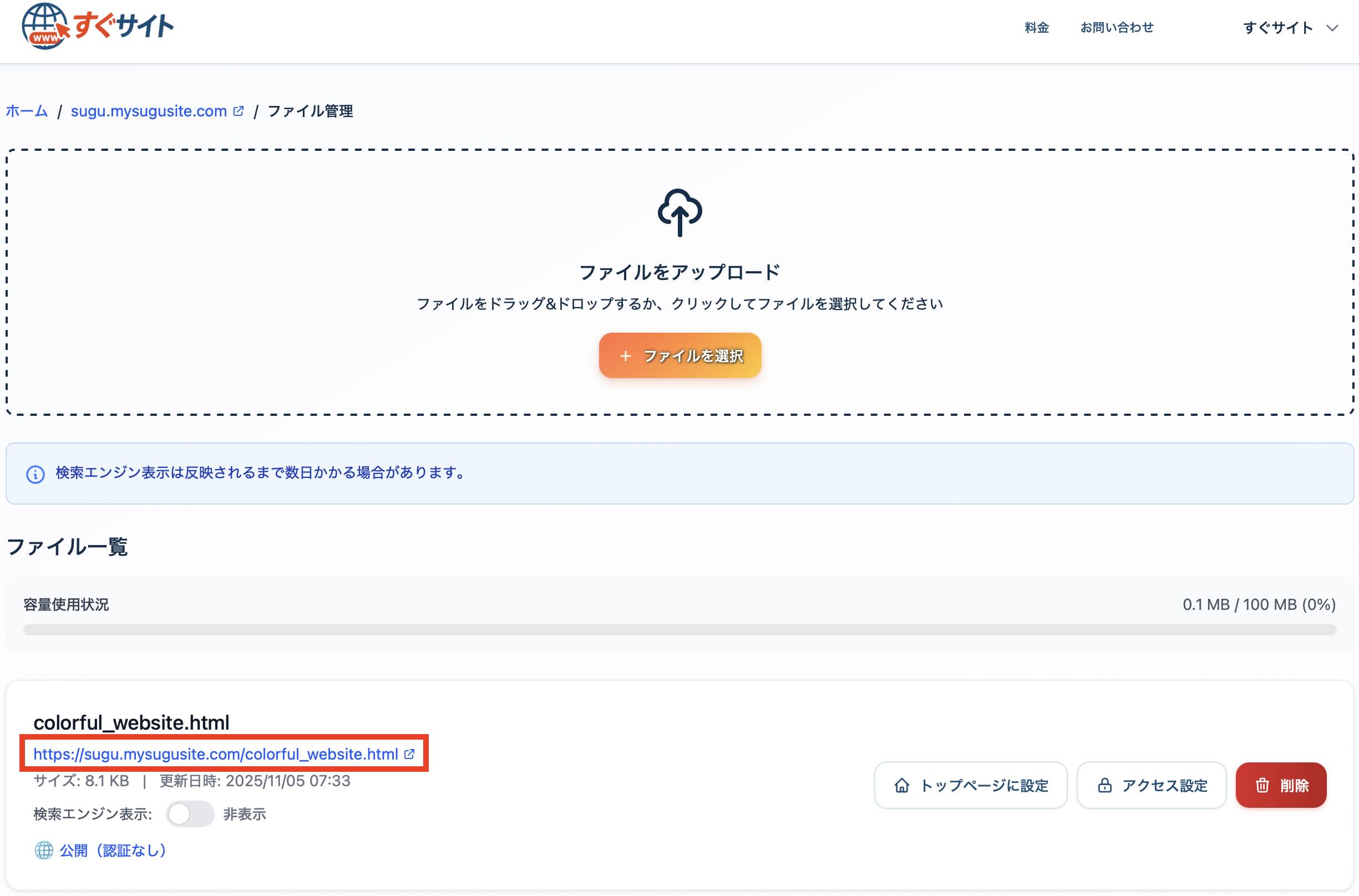Open the お問い合わせ menu item
The image size is (1359, 896).
[1116, 27]
